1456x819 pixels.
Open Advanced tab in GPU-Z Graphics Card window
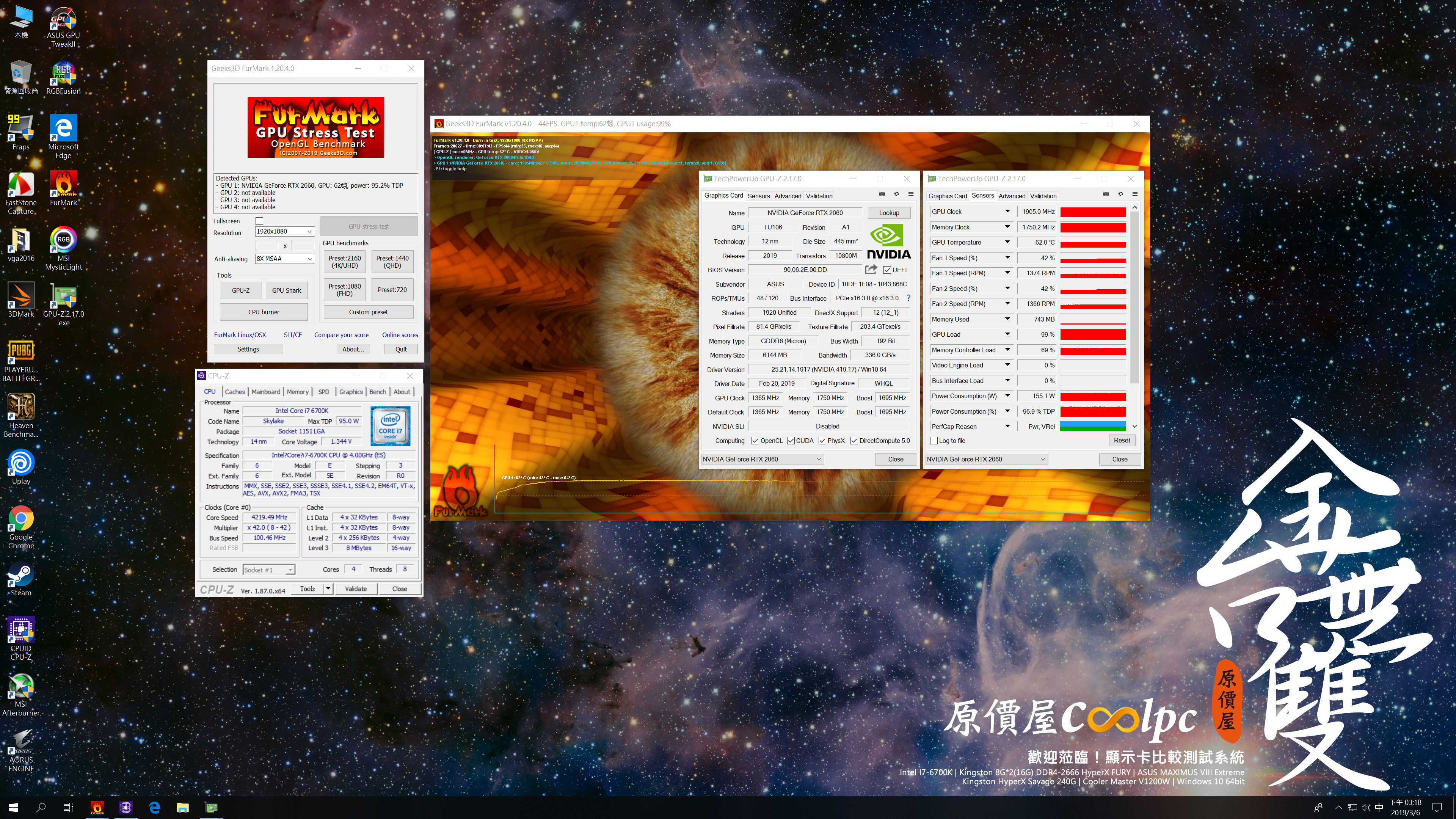(788, 196)
